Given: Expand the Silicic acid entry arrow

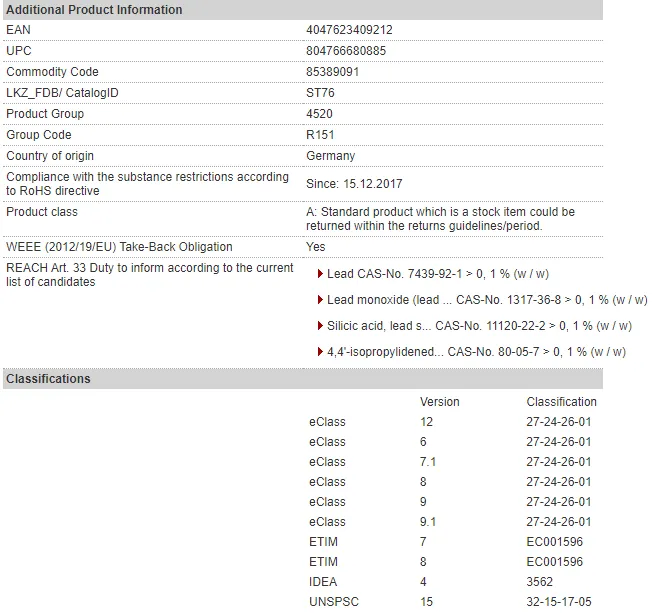Looking at the screenshot, I should point(320,326).
